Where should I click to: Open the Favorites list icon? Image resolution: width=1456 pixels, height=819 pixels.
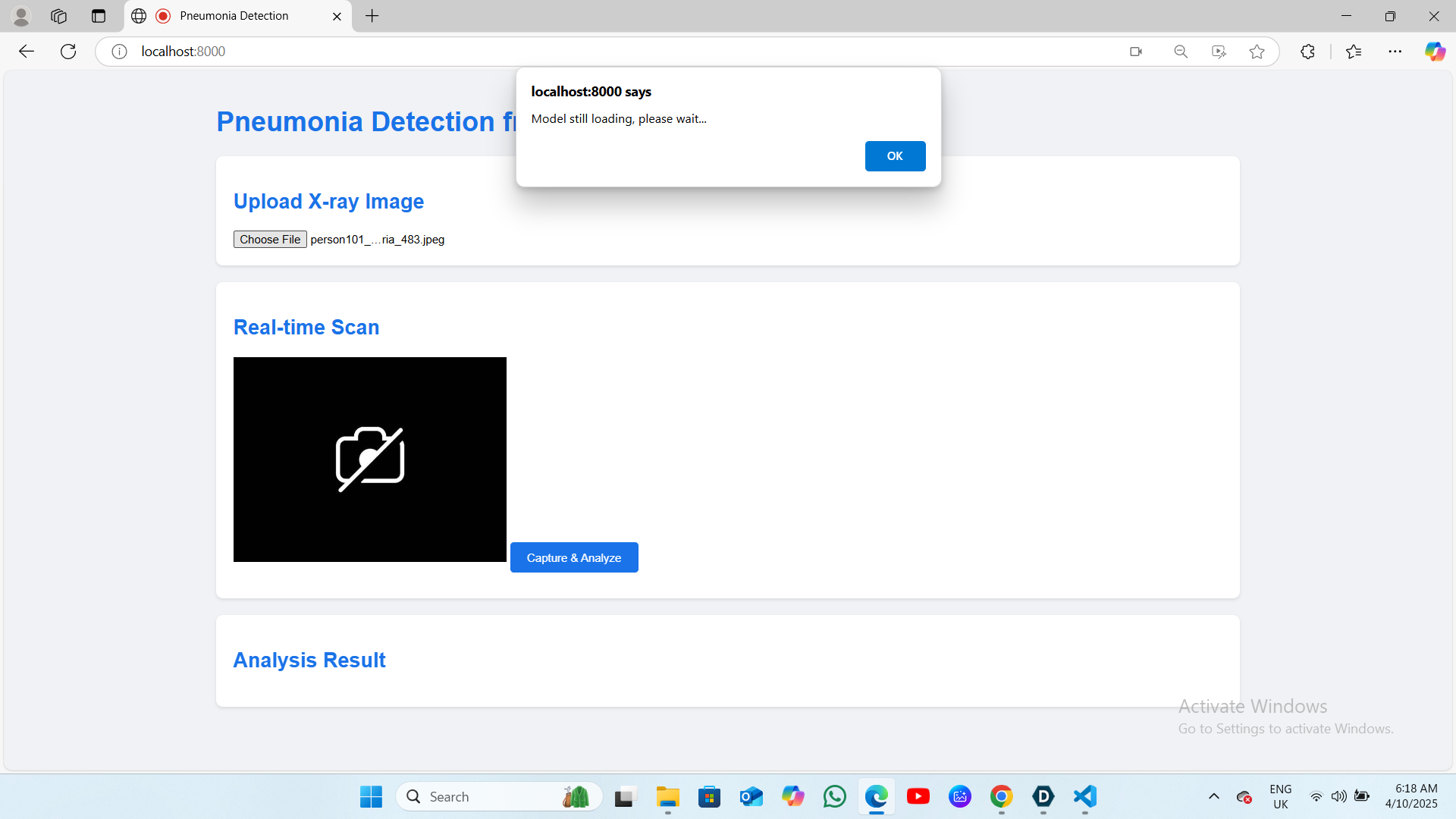coord(1354,52)
